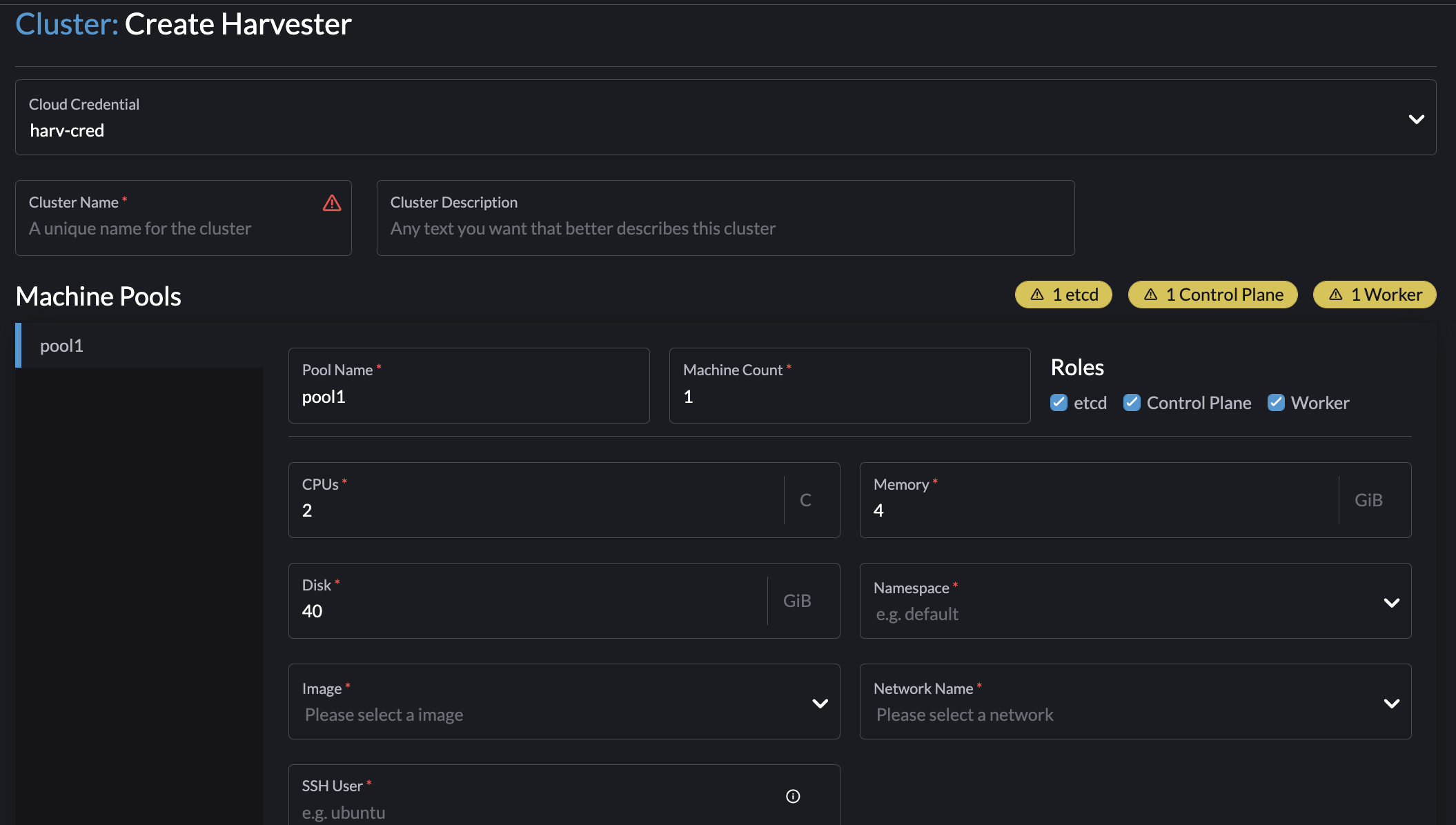Click the warning icon beside Cluster Name
This screenshot has width=1456, height=825.
[332, 202]
